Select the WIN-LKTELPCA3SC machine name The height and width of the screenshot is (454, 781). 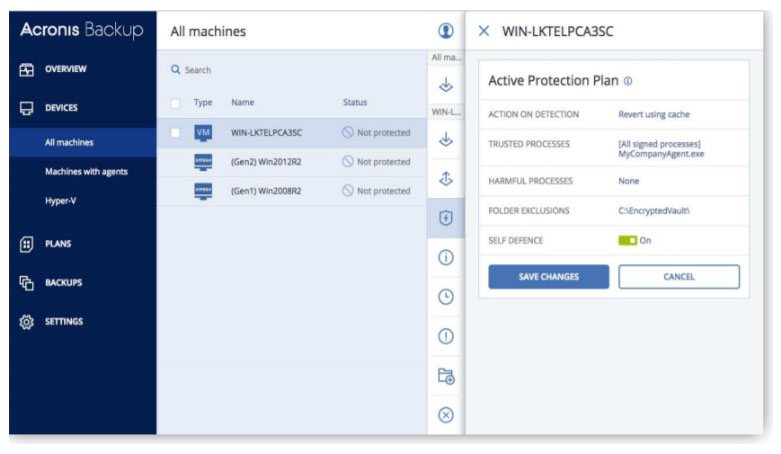pos(266,133)
